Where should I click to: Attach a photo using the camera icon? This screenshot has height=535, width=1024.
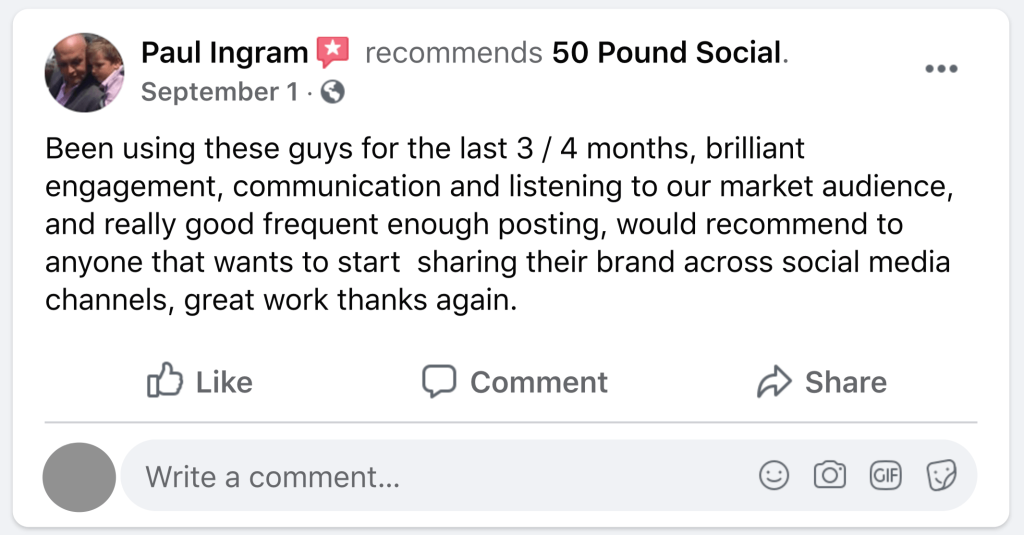tap(829, 476)
